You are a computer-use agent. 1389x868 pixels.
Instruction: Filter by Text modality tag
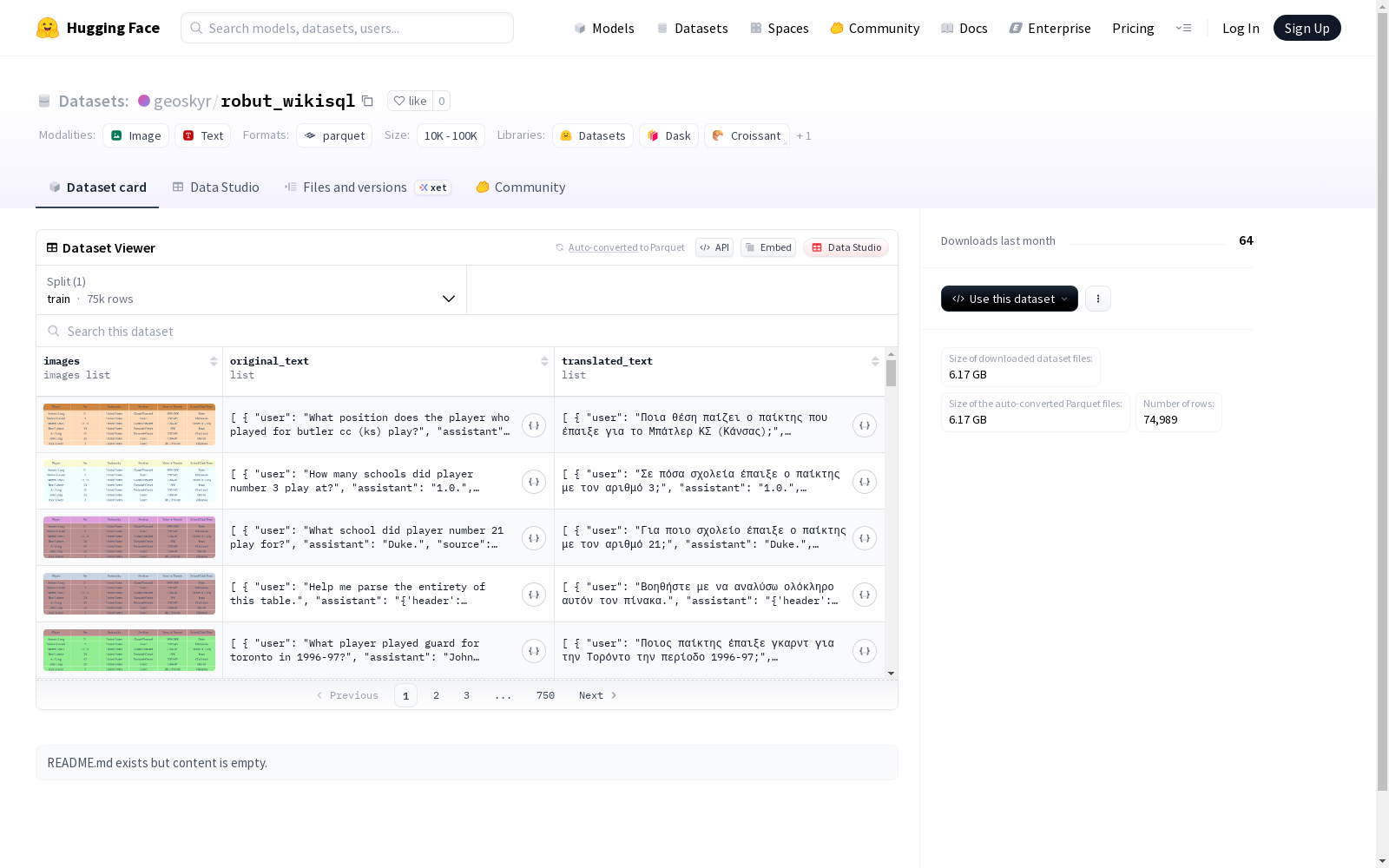(203, 135)
